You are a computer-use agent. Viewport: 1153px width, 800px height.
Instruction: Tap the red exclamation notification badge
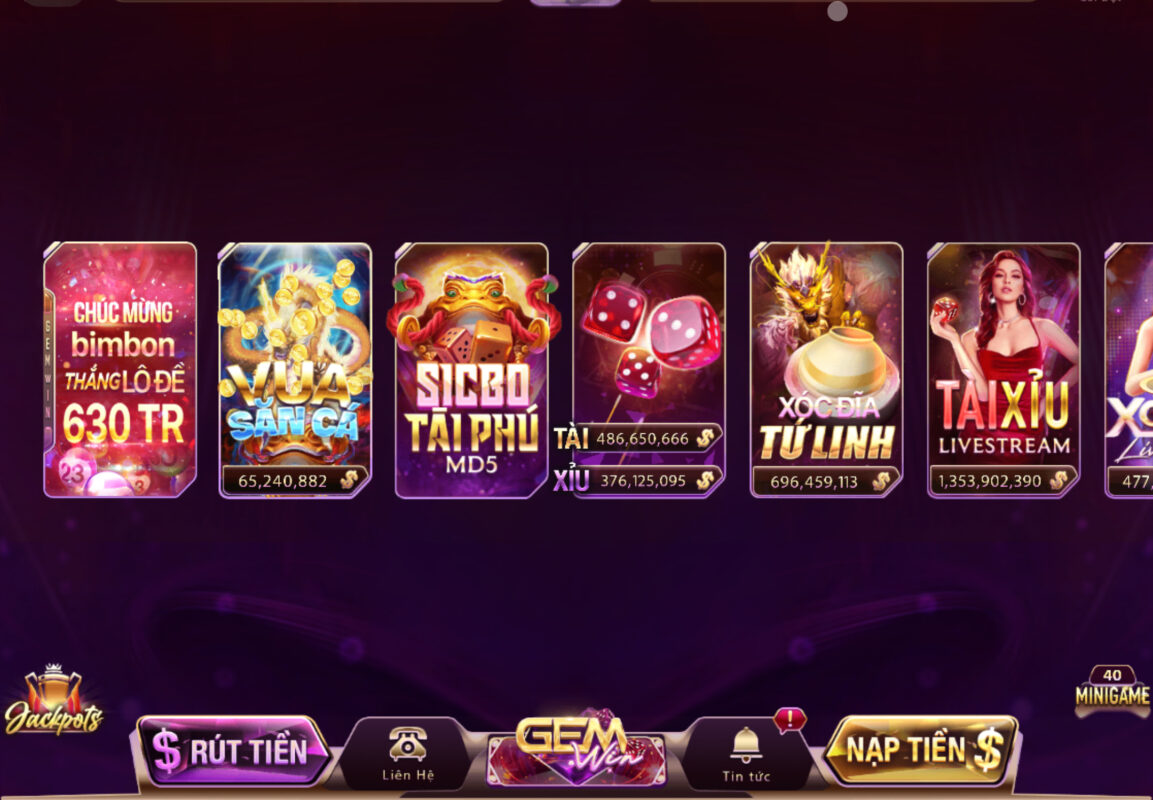(x=790, y=719)
